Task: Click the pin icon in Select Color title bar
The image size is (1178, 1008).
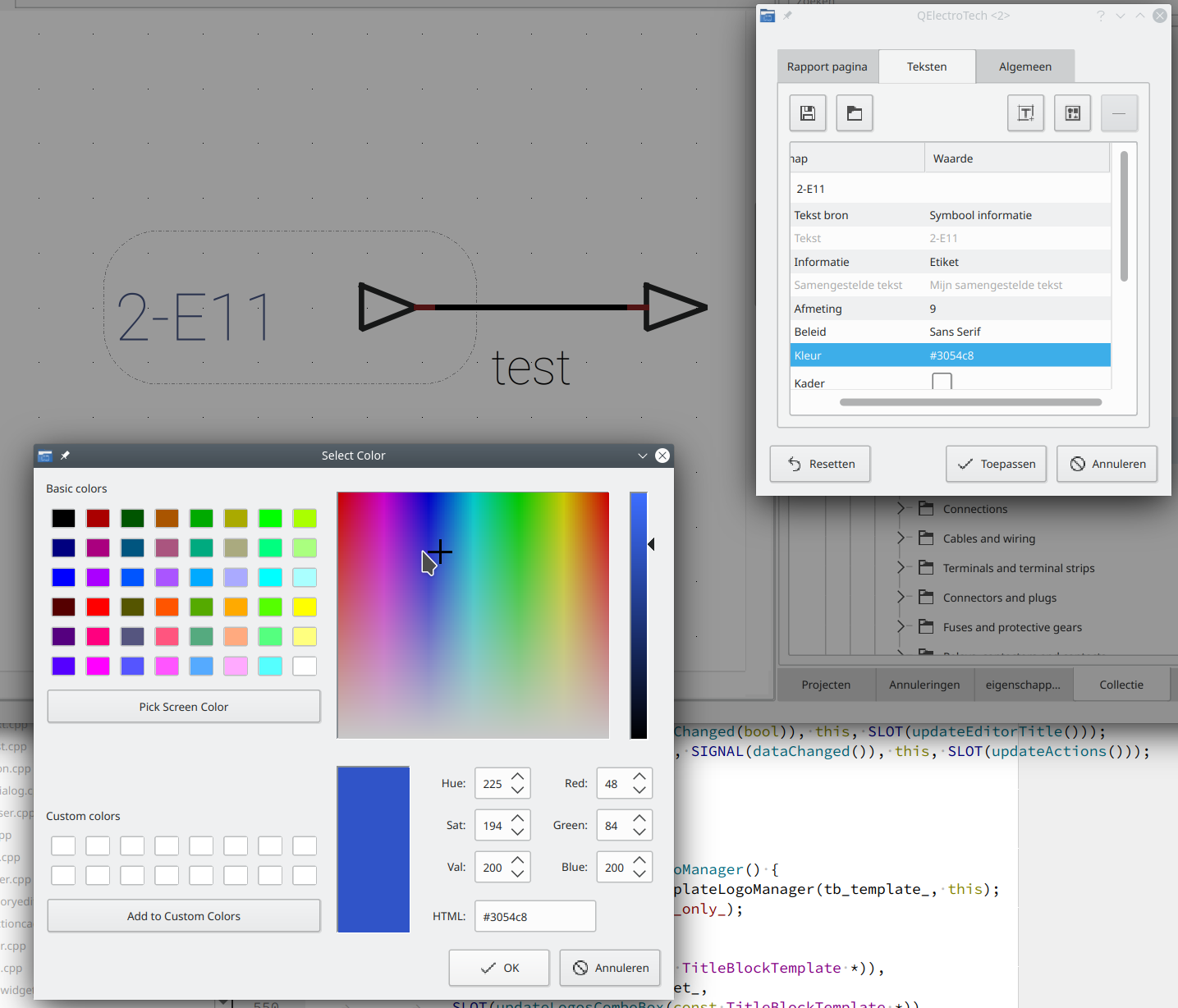Action: (x=66, y=456)
